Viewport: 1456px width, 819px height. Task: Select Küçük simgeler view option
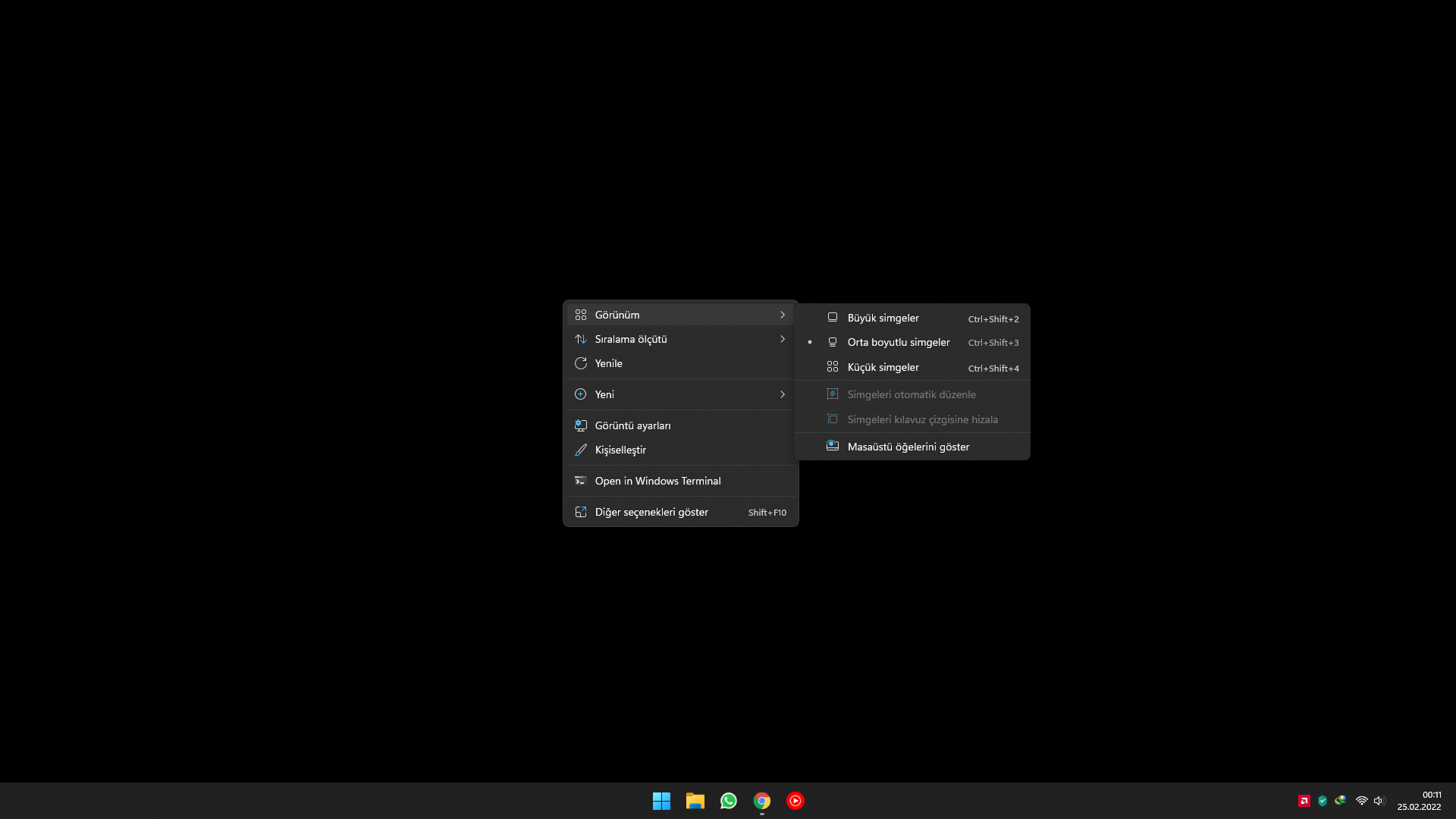click(883, 367)
